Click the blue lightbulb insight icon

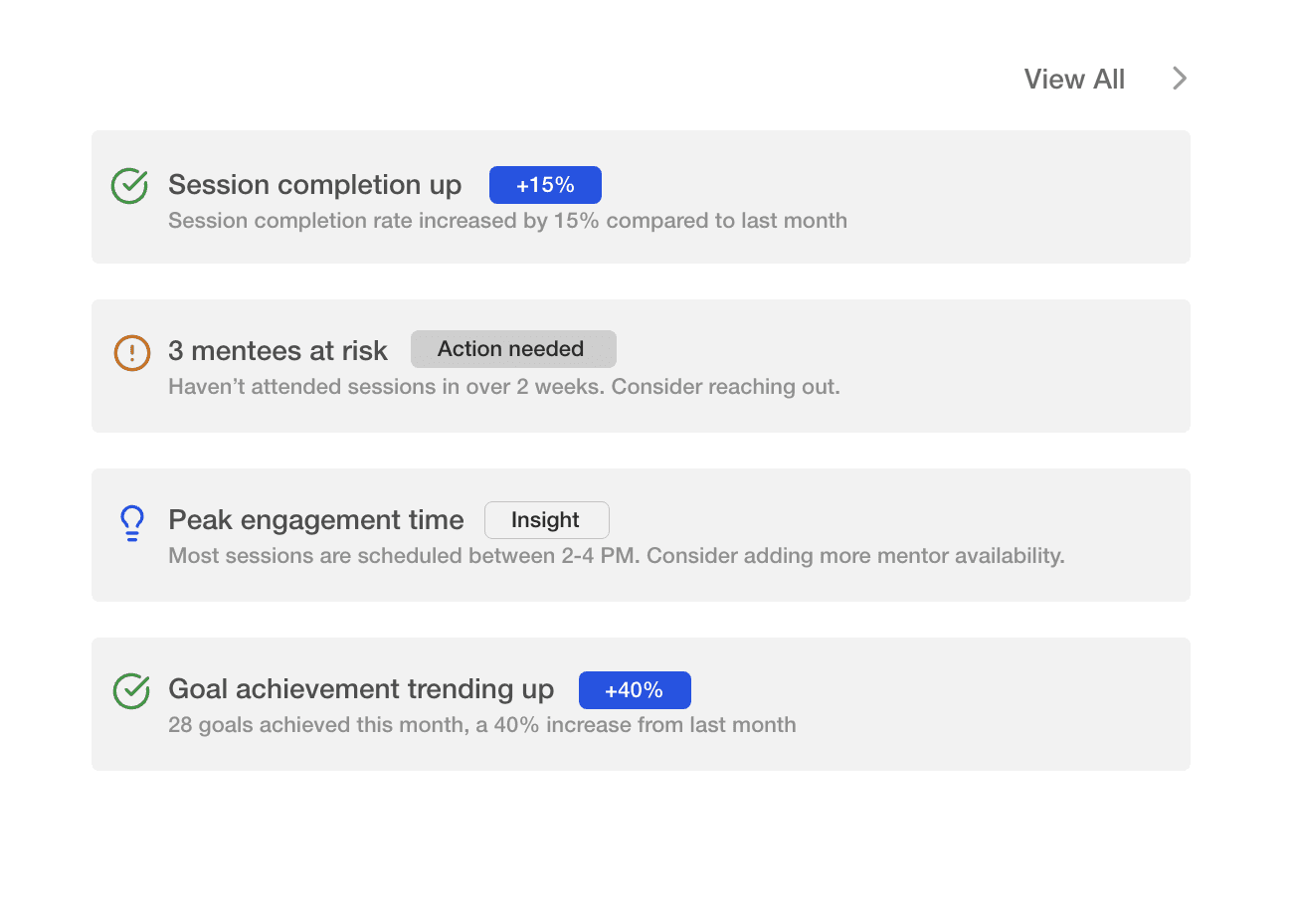(131, 522)
